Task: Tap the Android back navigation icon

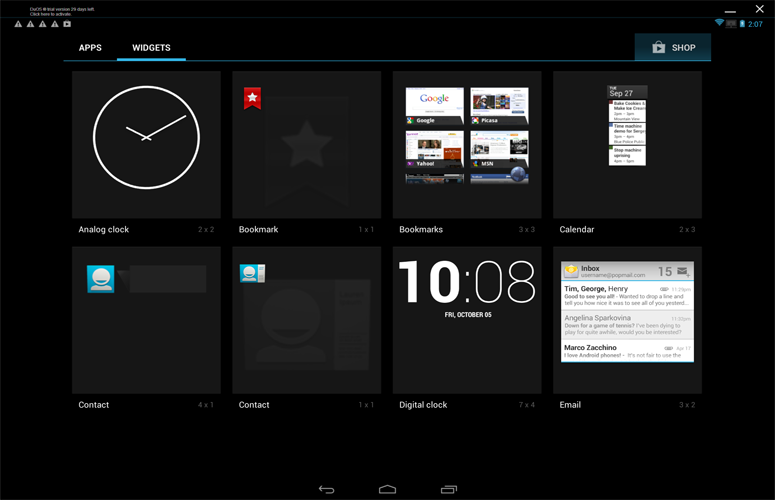Action: [x=326, y=489]
